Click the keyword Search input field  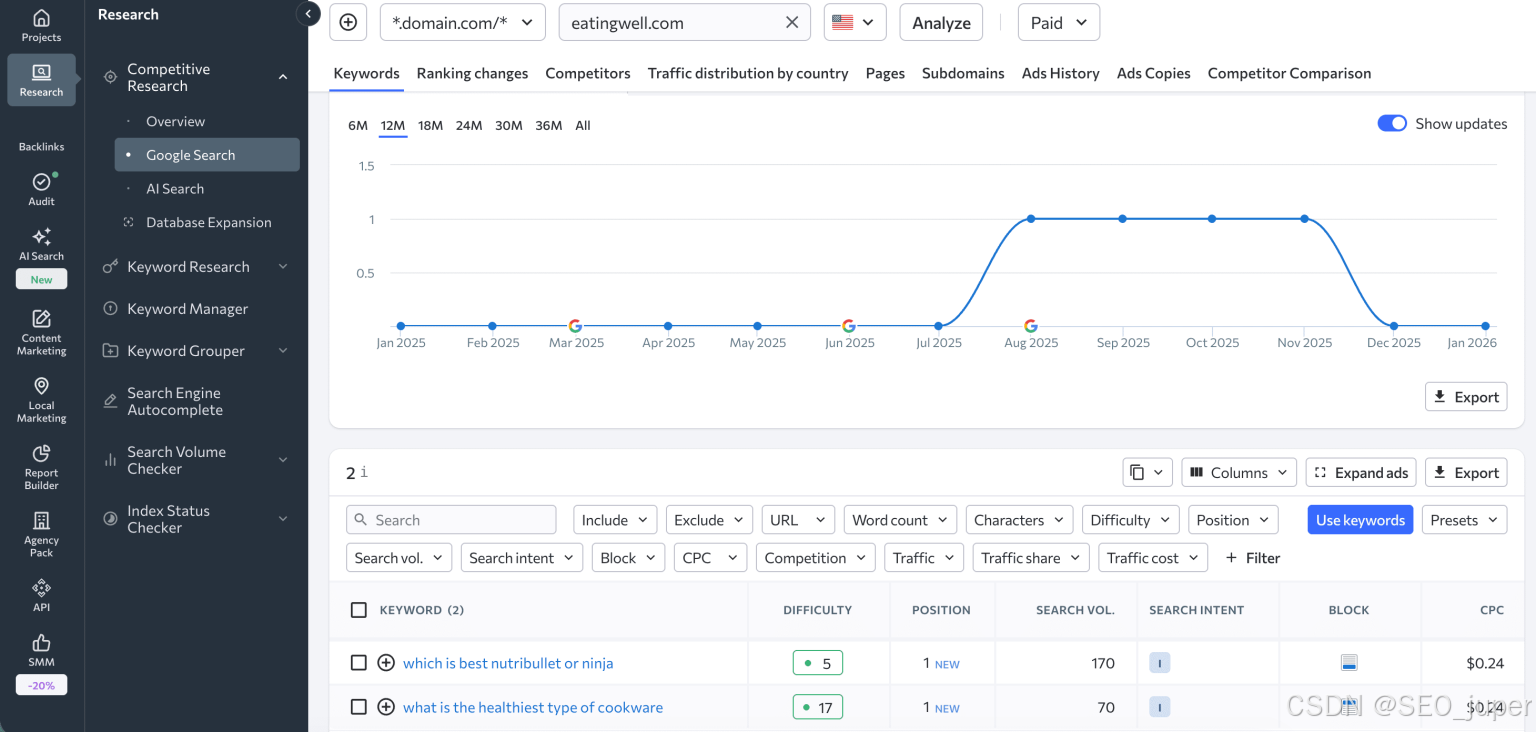pos(451,520)
